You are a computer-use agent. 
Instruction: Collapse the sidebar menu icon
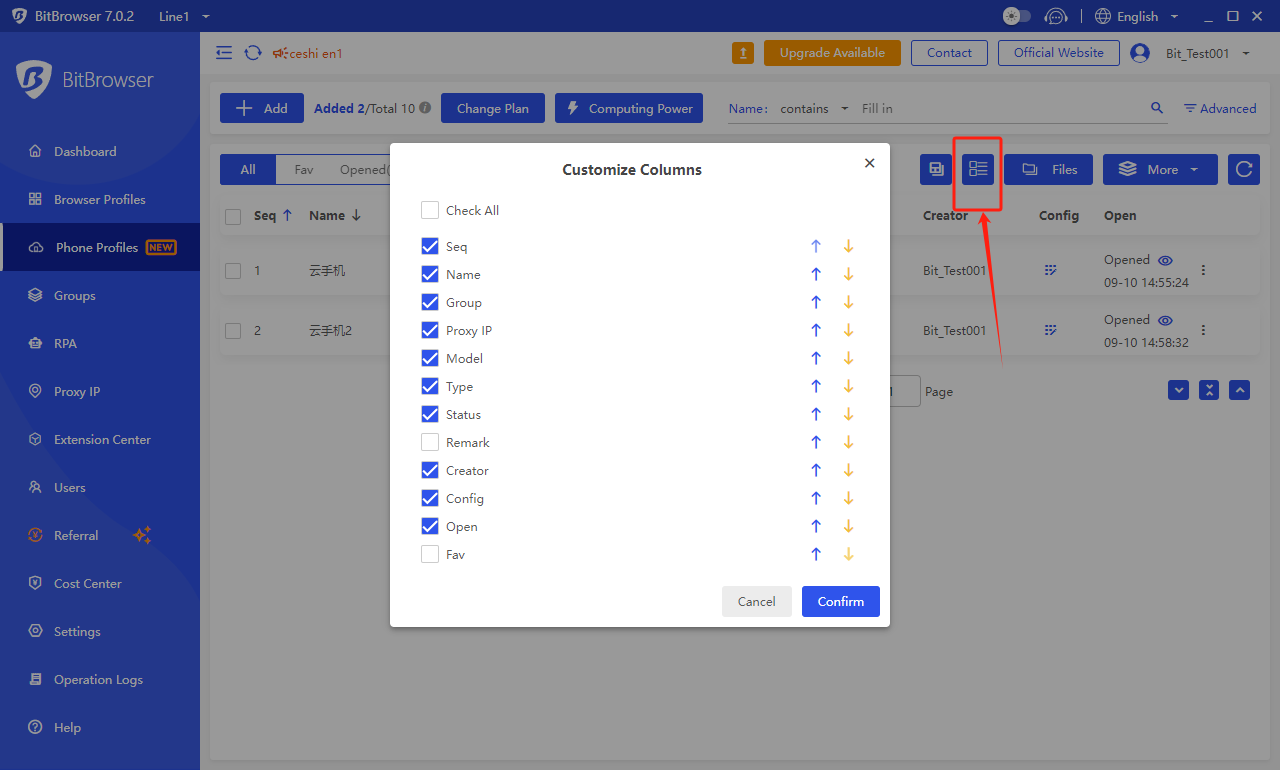(x=224, y=53)
